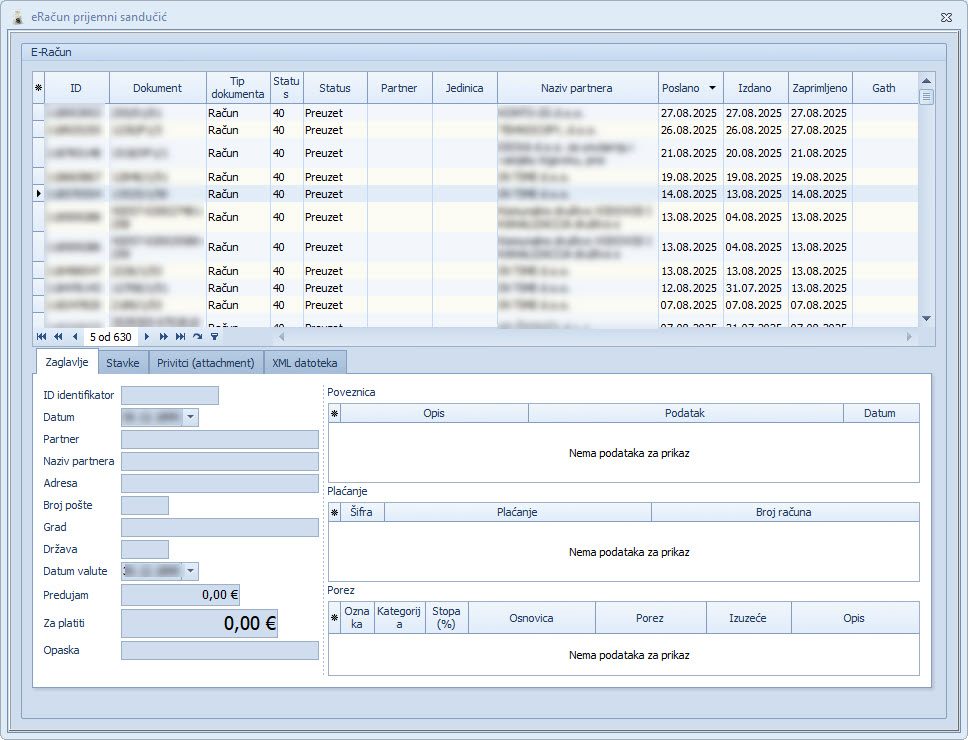Click the Naziv partnera column header
Viewport: 968px width, 740px height.
coord(577,88)
